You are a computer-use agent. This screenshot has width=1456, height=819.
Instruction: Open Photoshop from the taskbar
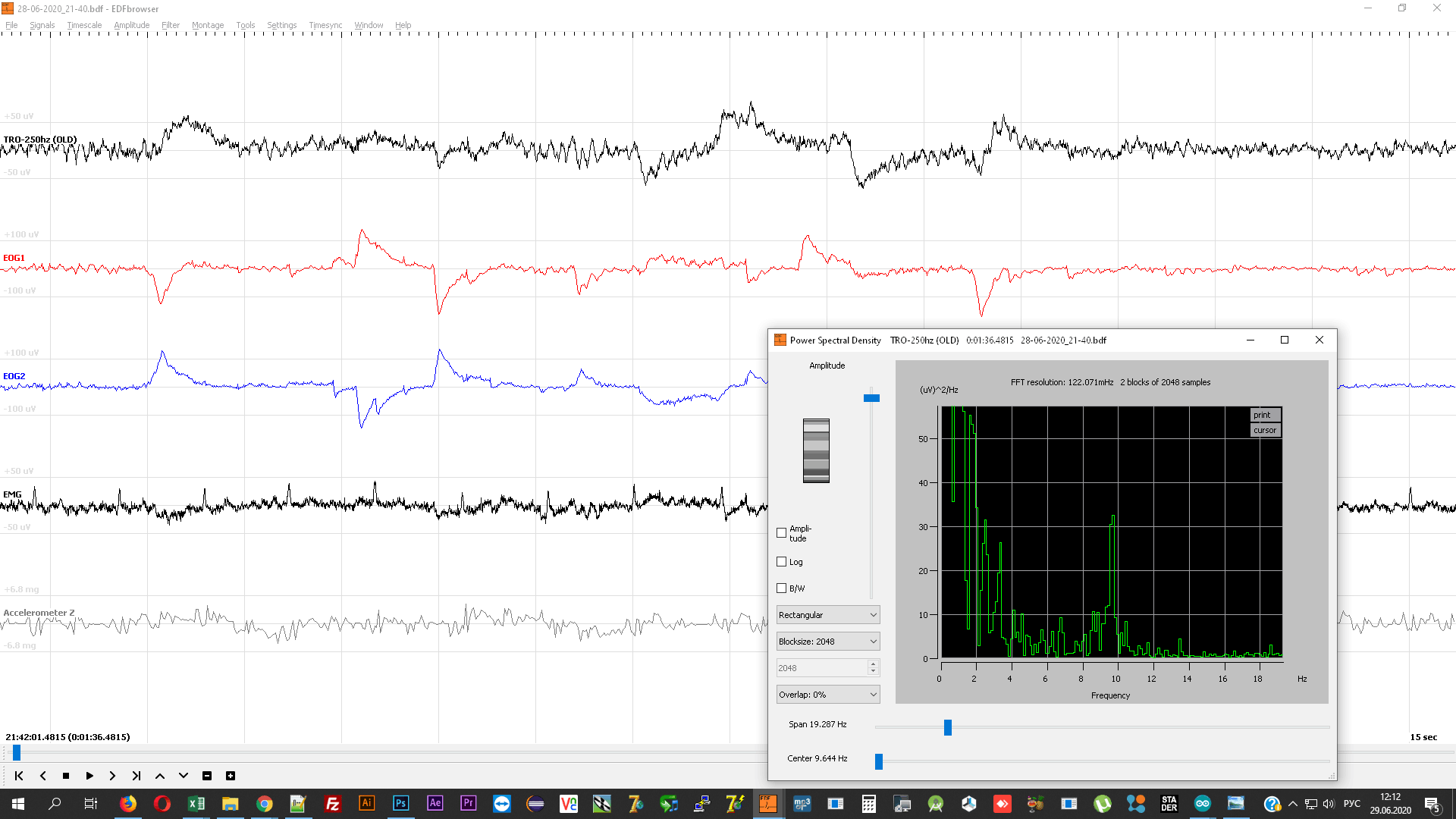coord(400,804)
